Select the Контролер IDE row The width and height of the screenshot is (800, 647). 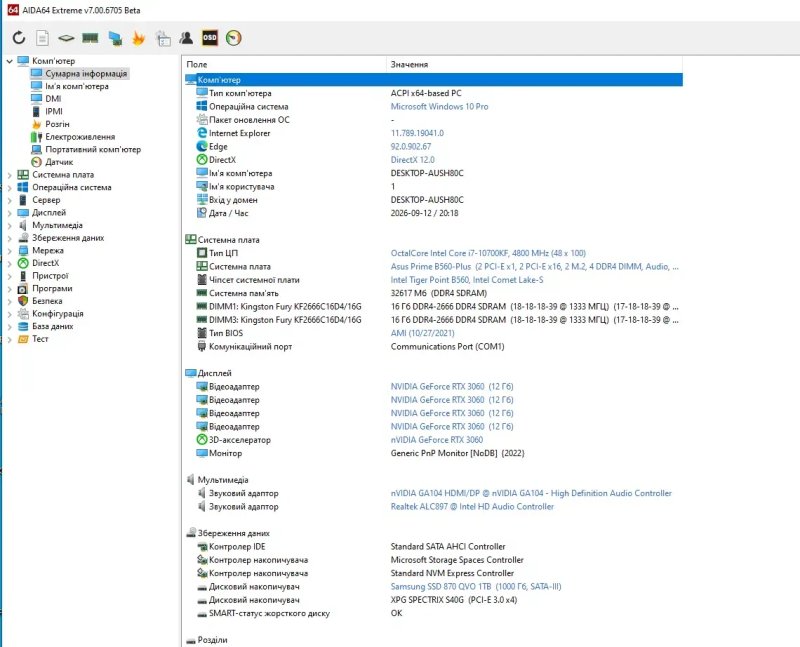(x=434, y=546)
